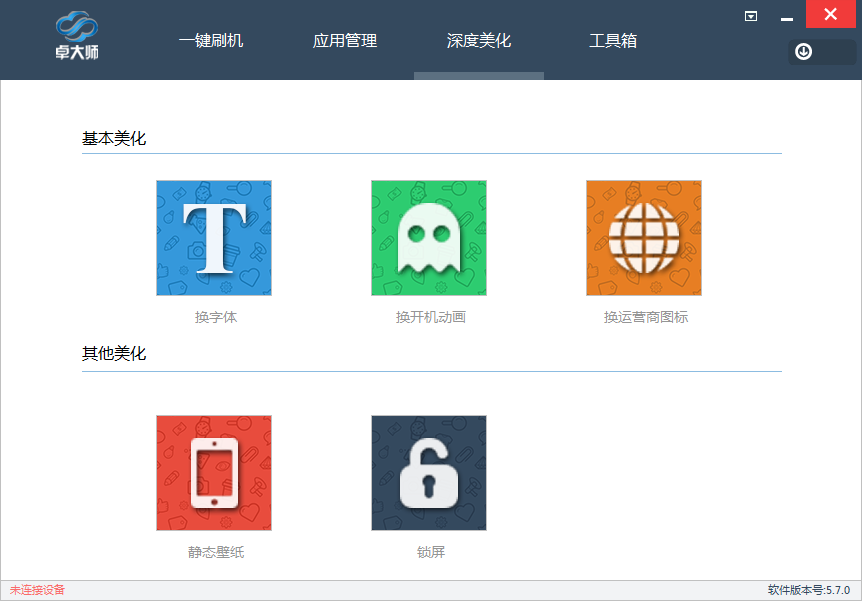Switch to the 应用管理 tab
This screenshot has height=601, width=862.
point(343,40)
